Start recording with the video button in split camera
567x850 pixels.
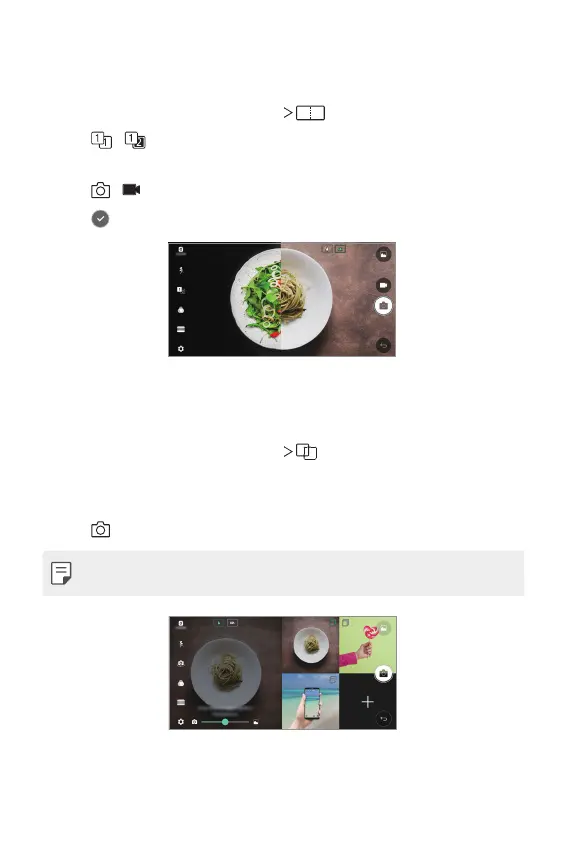click(x=383, y=285)
